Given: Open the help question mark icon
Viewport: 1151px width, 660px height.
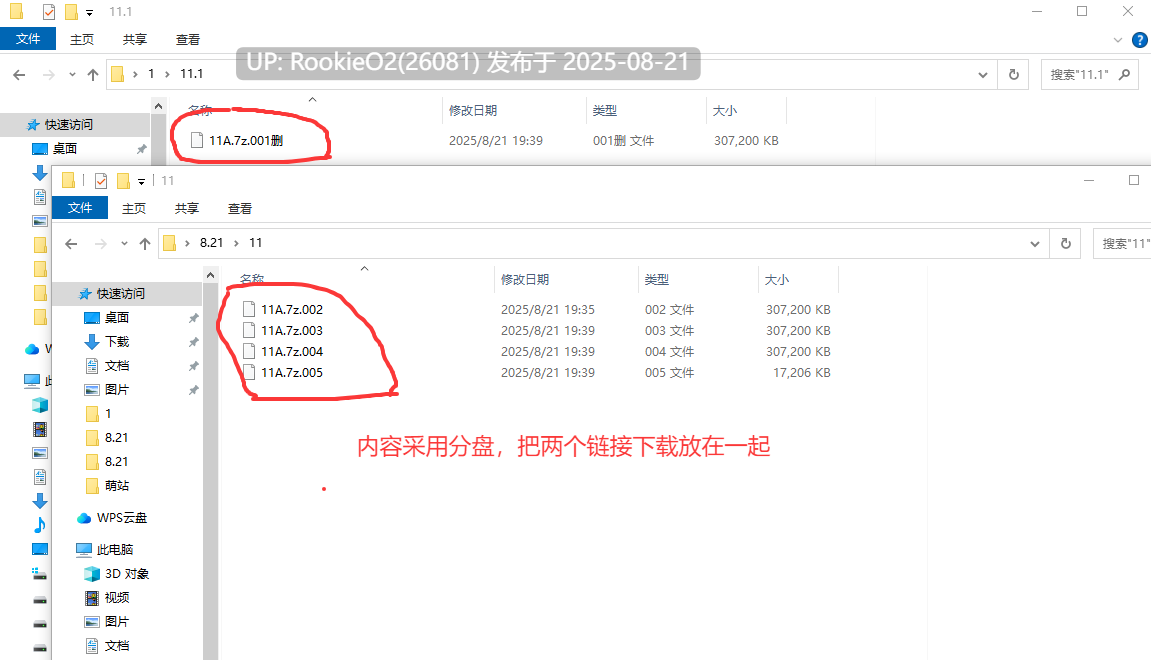Looking at the screenshot, I should pos(1140,40).
